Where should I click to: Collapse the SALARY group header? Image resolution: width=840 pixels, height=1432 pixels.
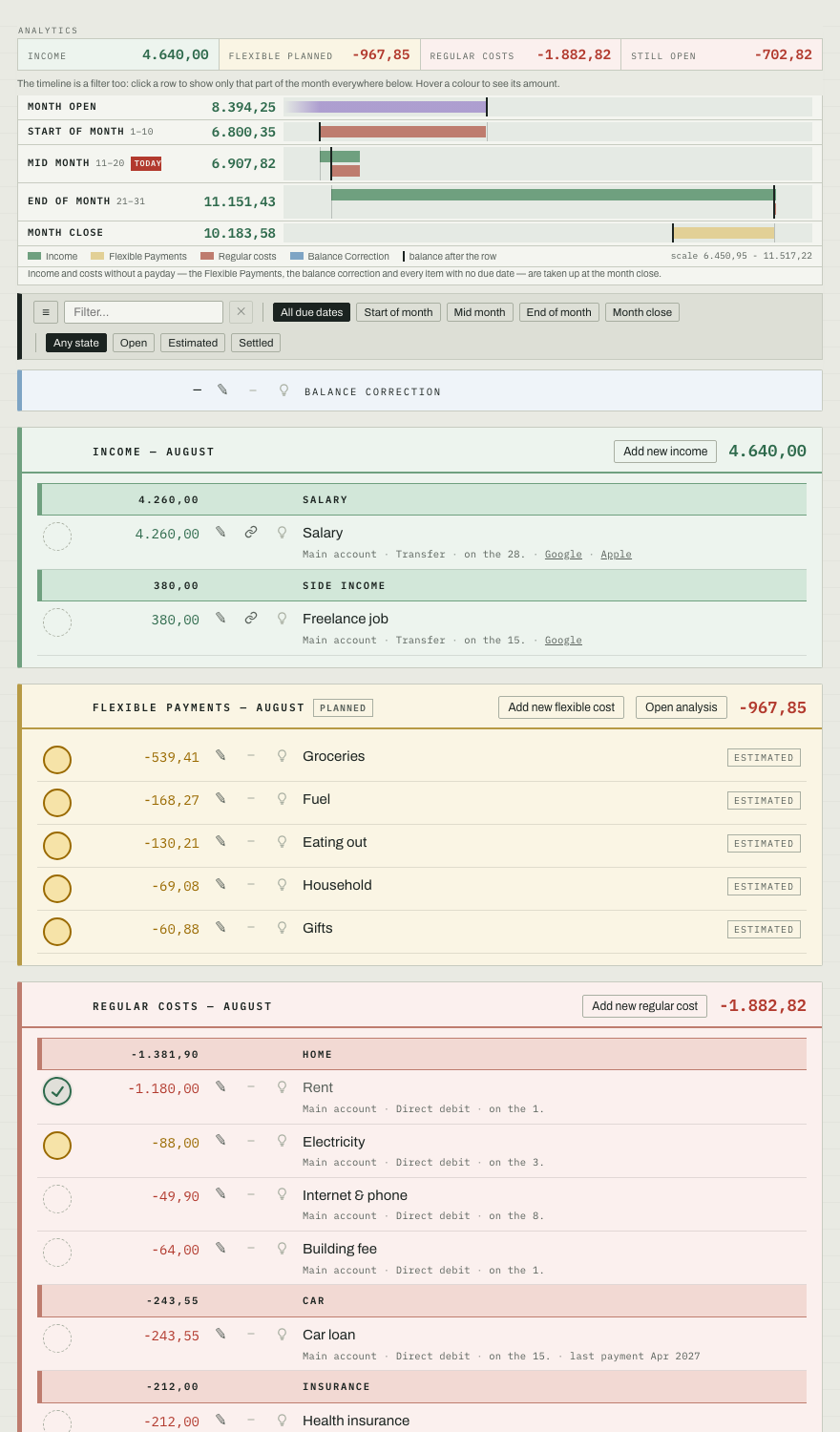point(422,499)
